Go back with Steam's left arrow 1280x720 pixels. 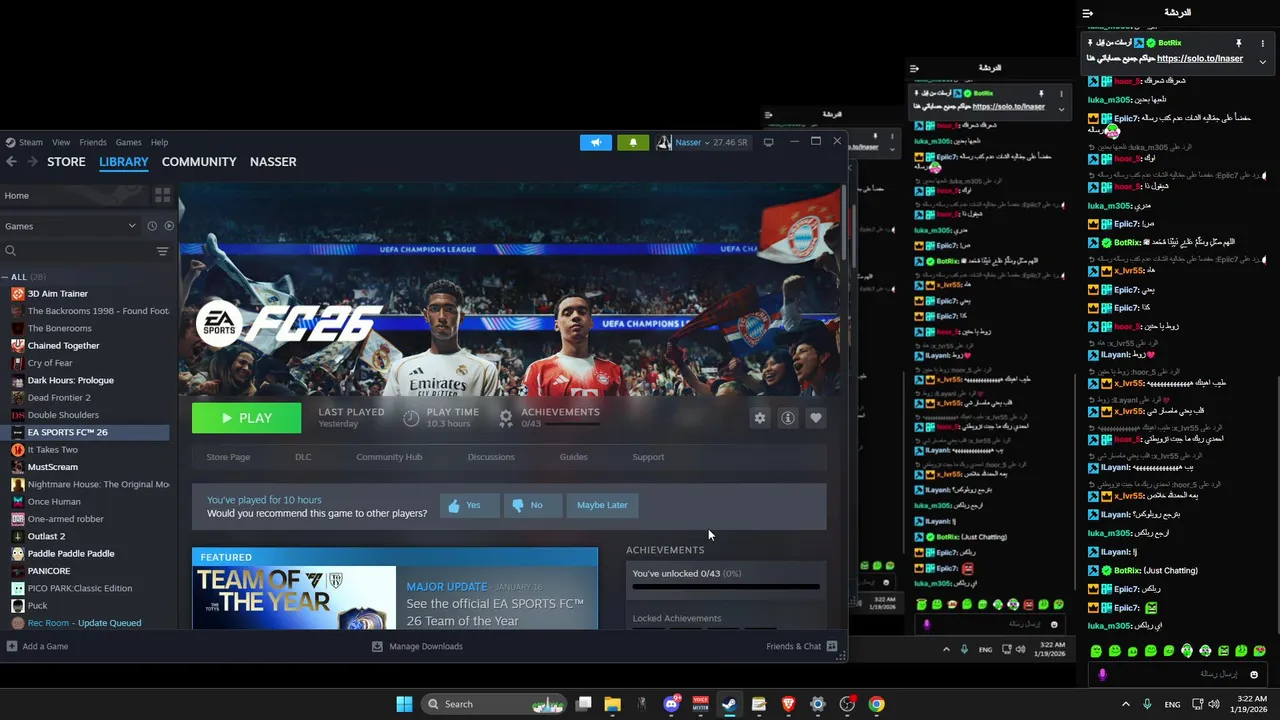point(12,161)
